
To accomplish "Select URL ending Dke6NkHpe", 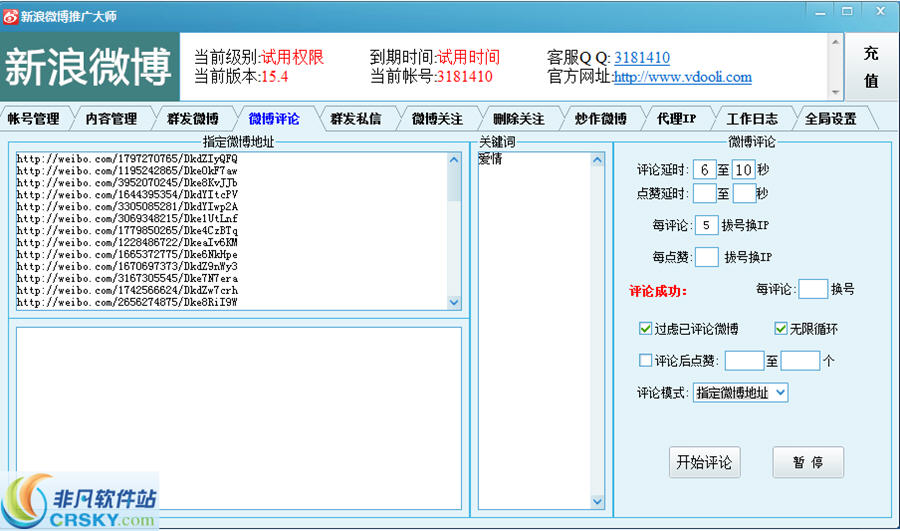I will click(127, 254).
